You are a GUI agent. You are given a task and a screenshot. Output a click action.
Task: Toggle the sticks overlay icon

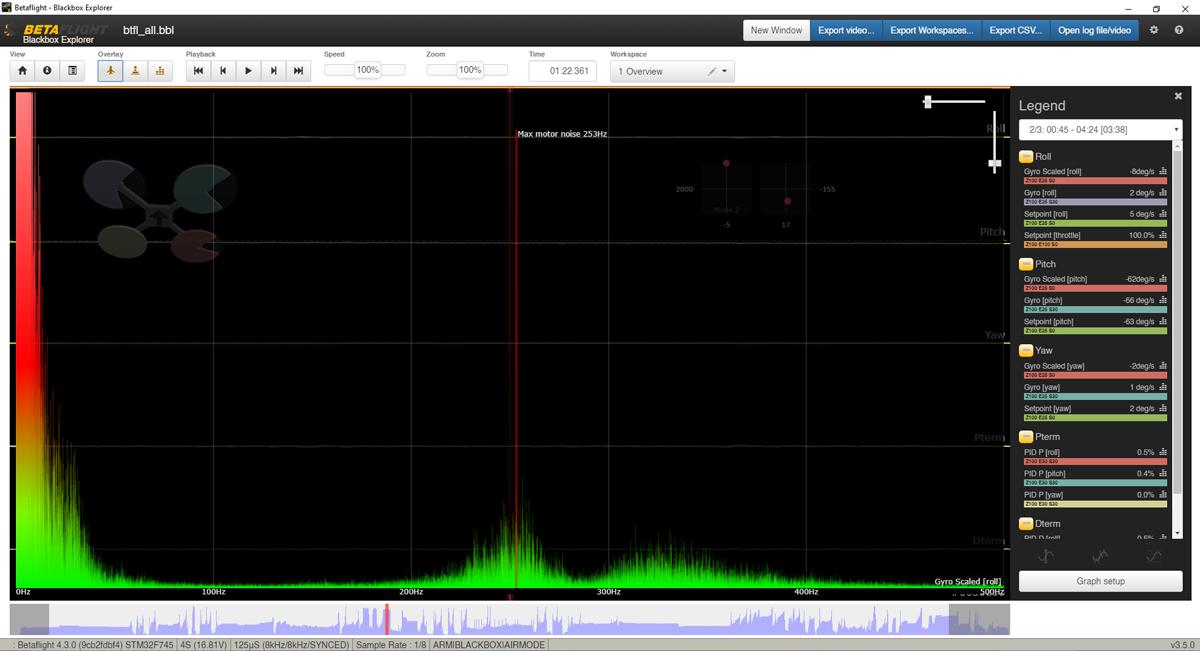(135, 71)
